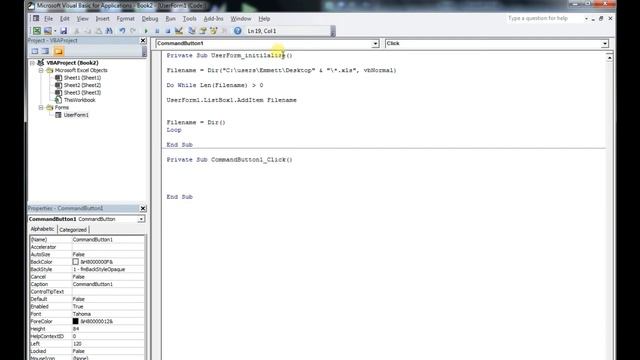Click the Break (pause) icon
The height and width of the screenshot is (360, 640).
[157, 31]
